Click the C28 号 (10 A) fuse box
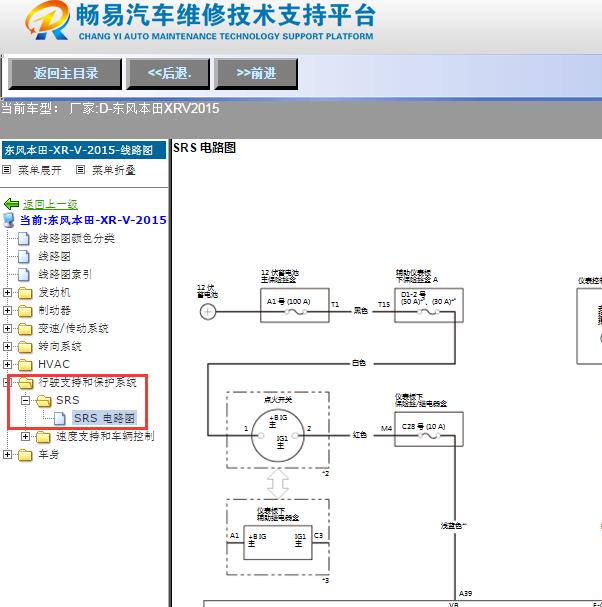Viewport: 602px width, 607px height. [429, 429]
